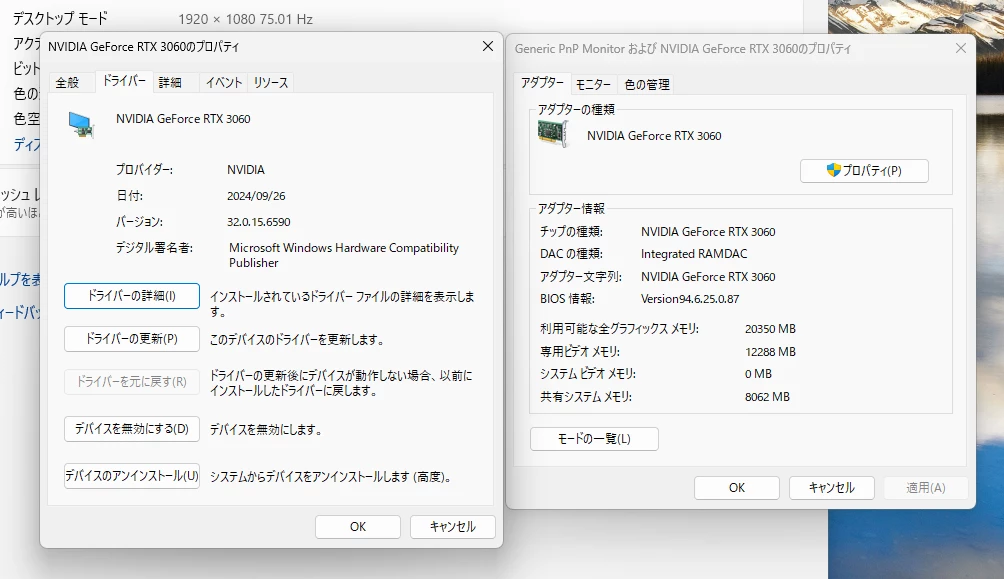
Task: Click the モードの一覧(L) button
Action: [x=594, y=439]
